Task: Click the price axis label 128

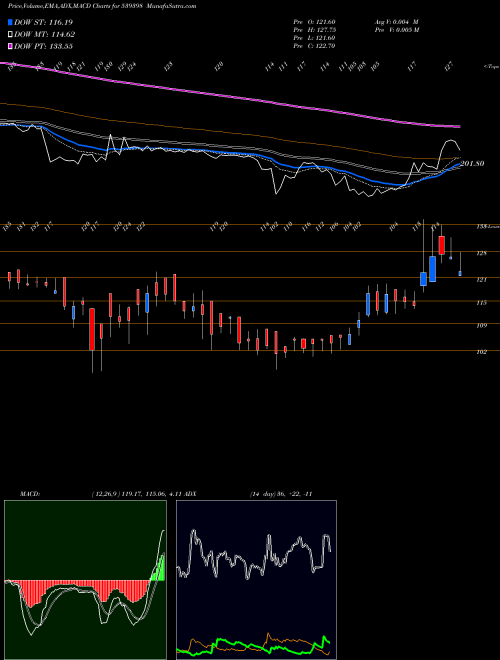Action: 481,253
